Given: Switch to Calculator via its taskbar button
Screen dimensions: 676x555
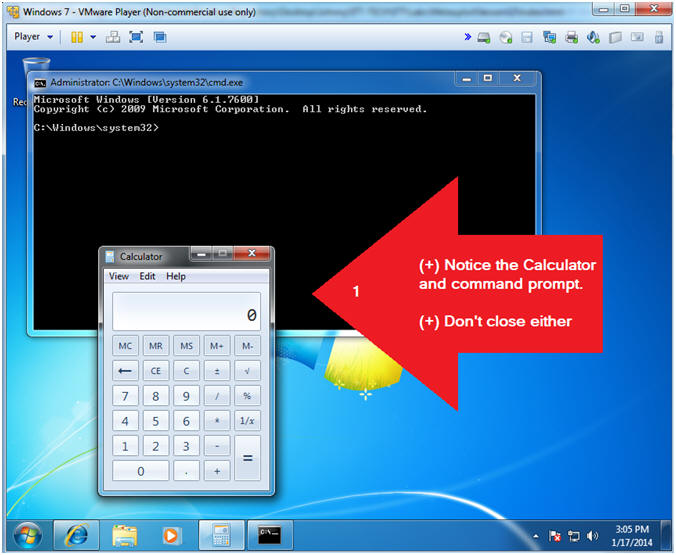Looking at the screenshot, I should click(x=222, y=535).
